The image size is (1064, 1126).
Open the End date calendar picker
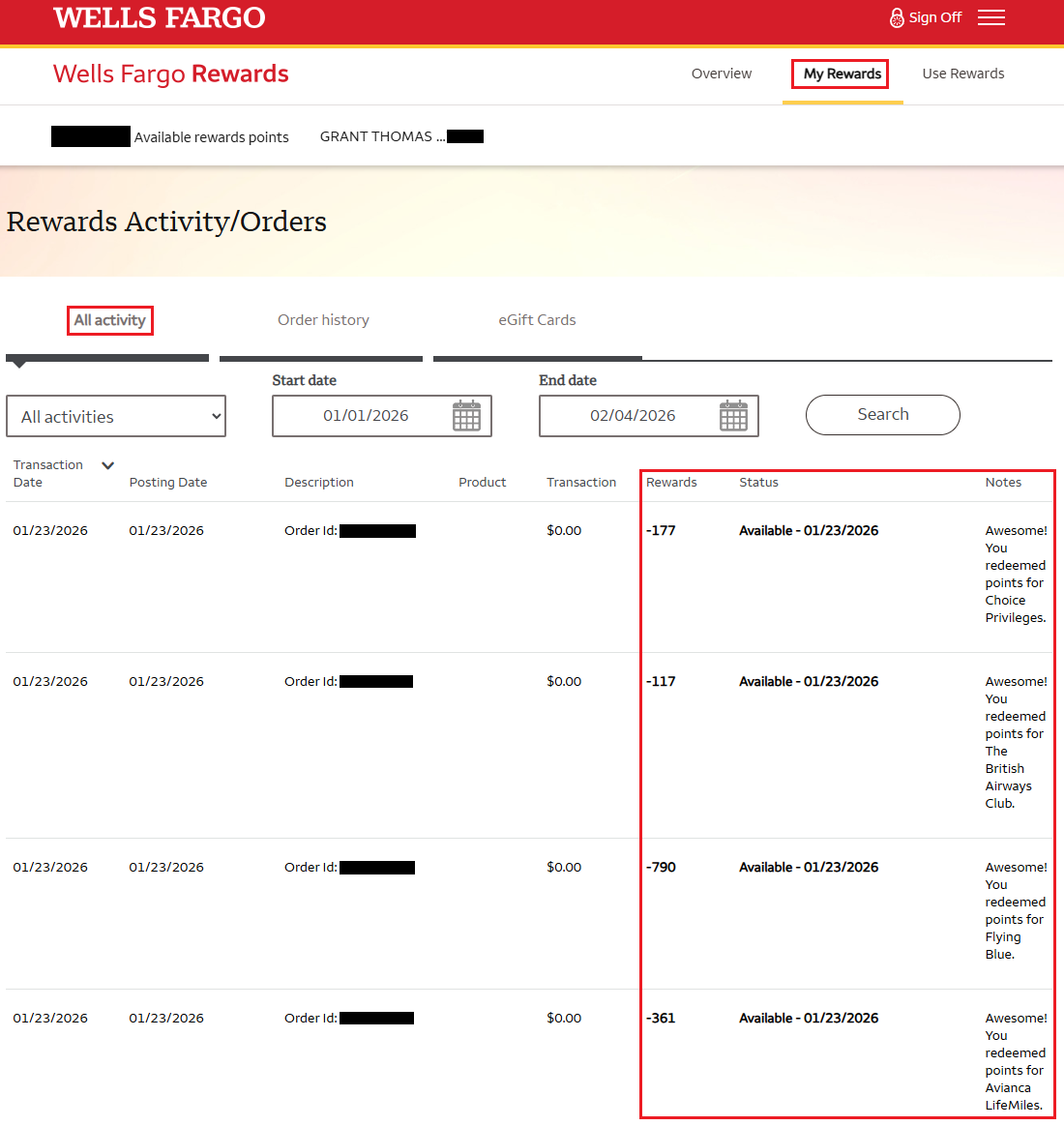click(733, 416)
